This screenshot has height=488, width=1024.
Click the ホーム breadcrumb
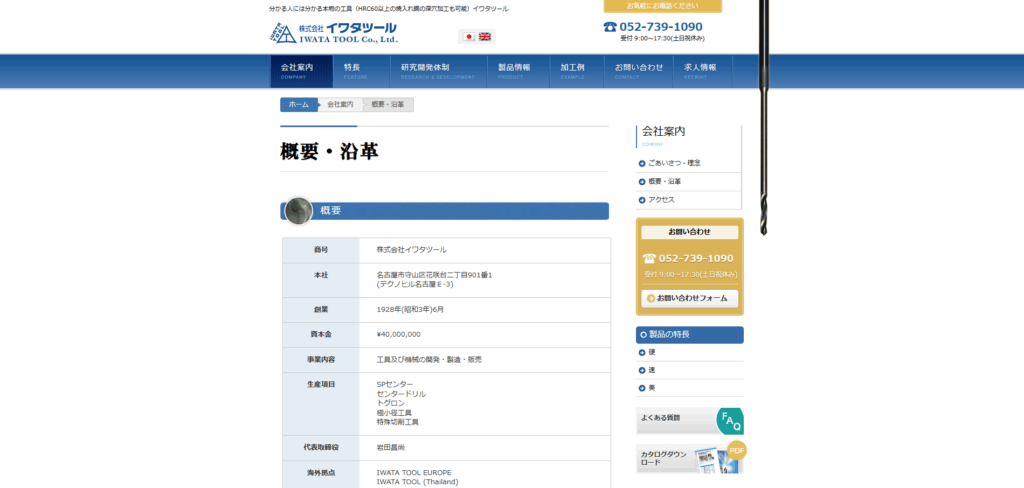coord(299,105)
